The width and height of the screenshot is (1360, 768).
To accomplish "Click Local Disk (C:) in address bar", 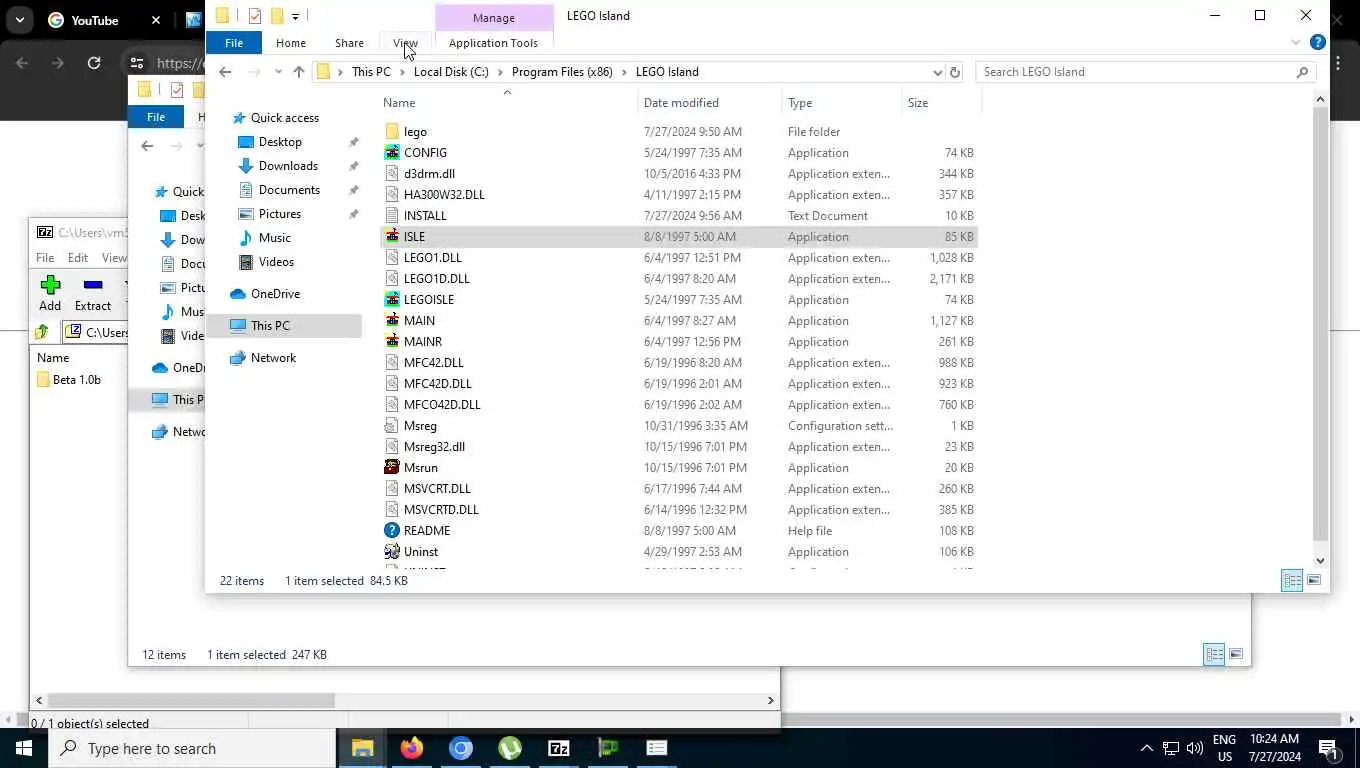I will 451,72.
